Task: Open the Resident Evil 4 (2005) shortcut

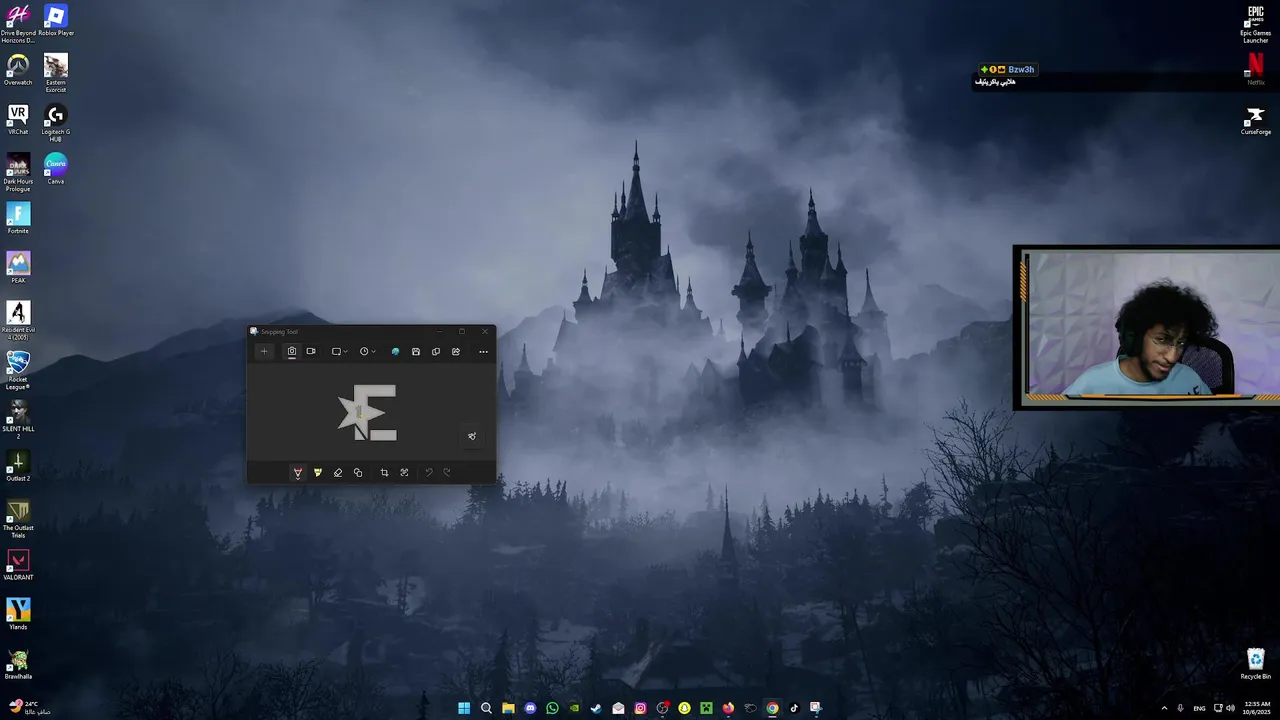Action: point(18,320)
